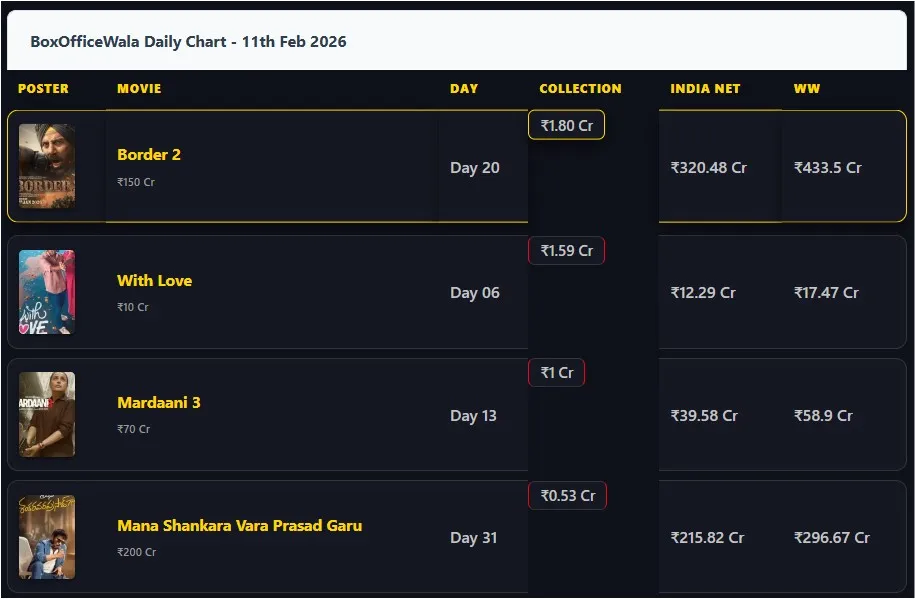Open the Border 2 poster thumbnail
This screenshot has height=599, width=915.
[x=46, y=167]
